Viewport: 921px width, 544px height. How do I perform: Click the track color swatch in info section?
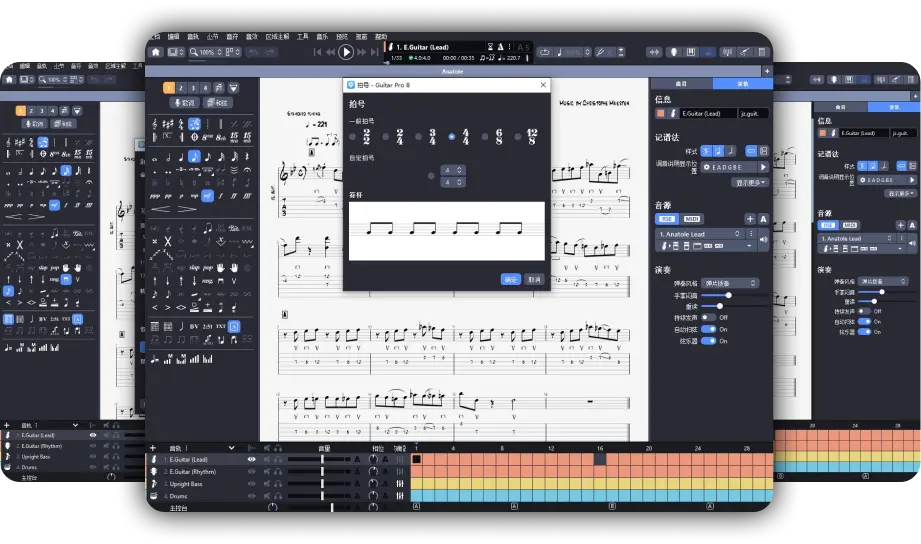pos(659,114)
